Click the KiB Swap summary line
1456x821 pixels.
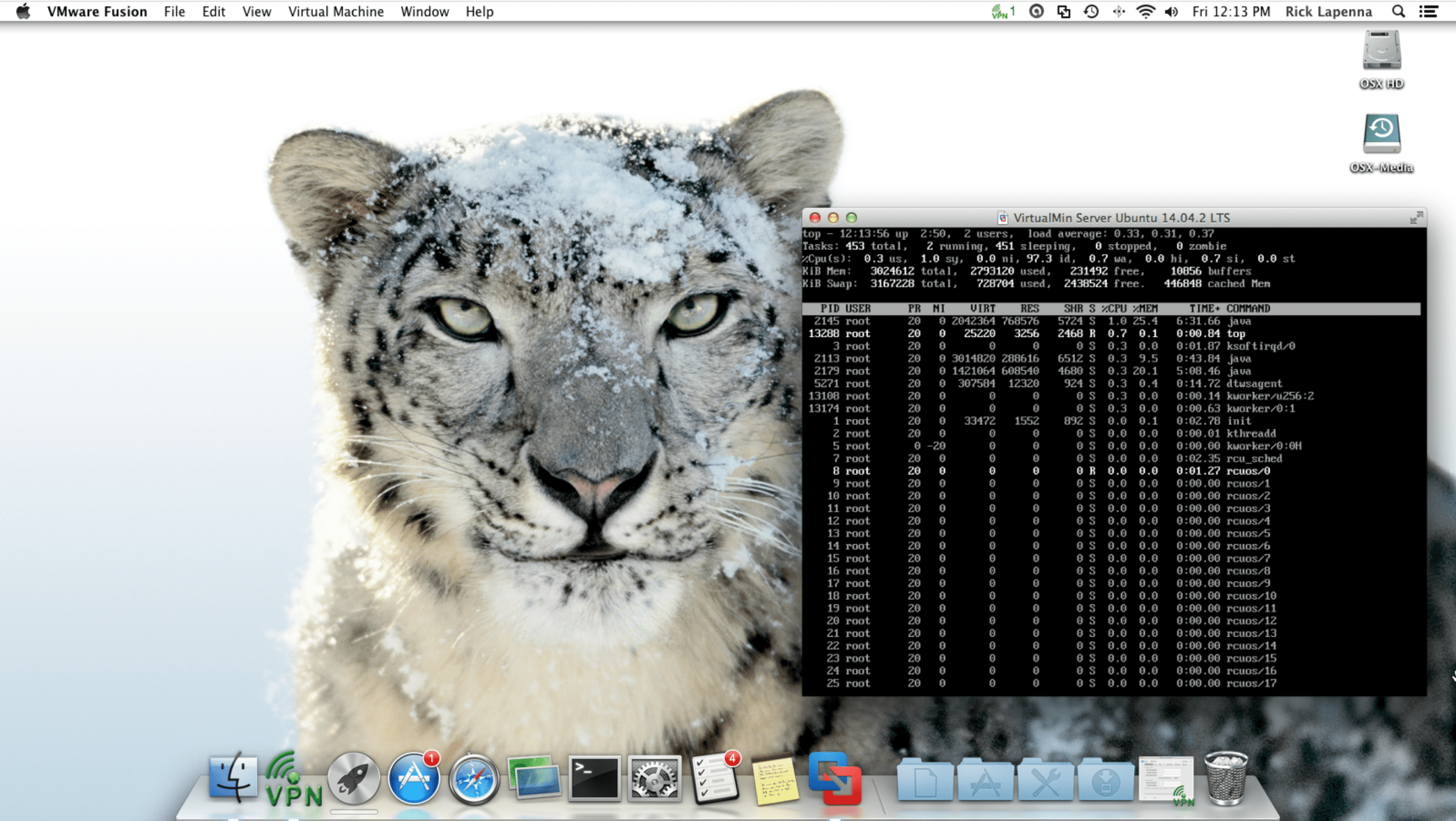(x=1036, y=284)
